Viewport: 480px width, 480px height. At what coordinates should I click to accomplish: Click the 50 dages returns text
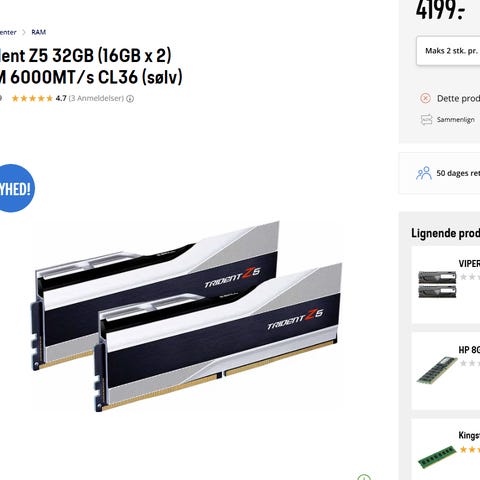point(458,173)
